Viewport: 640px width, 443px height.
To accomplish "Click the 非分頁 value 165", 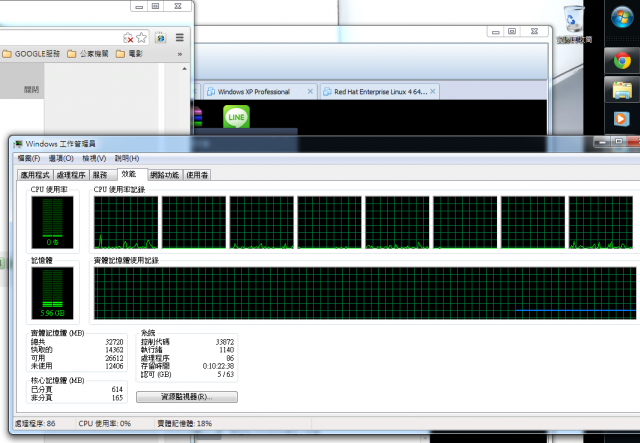I will click(117, 398).
